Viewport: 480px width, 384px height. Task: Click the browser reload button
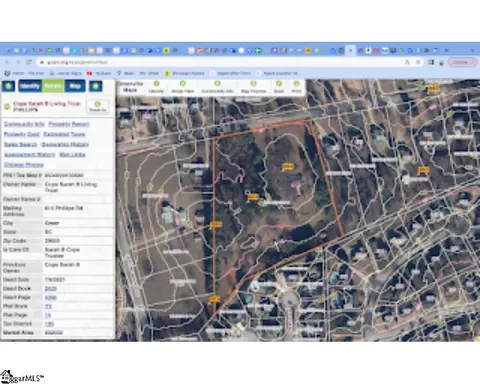(x=29, y=62)
